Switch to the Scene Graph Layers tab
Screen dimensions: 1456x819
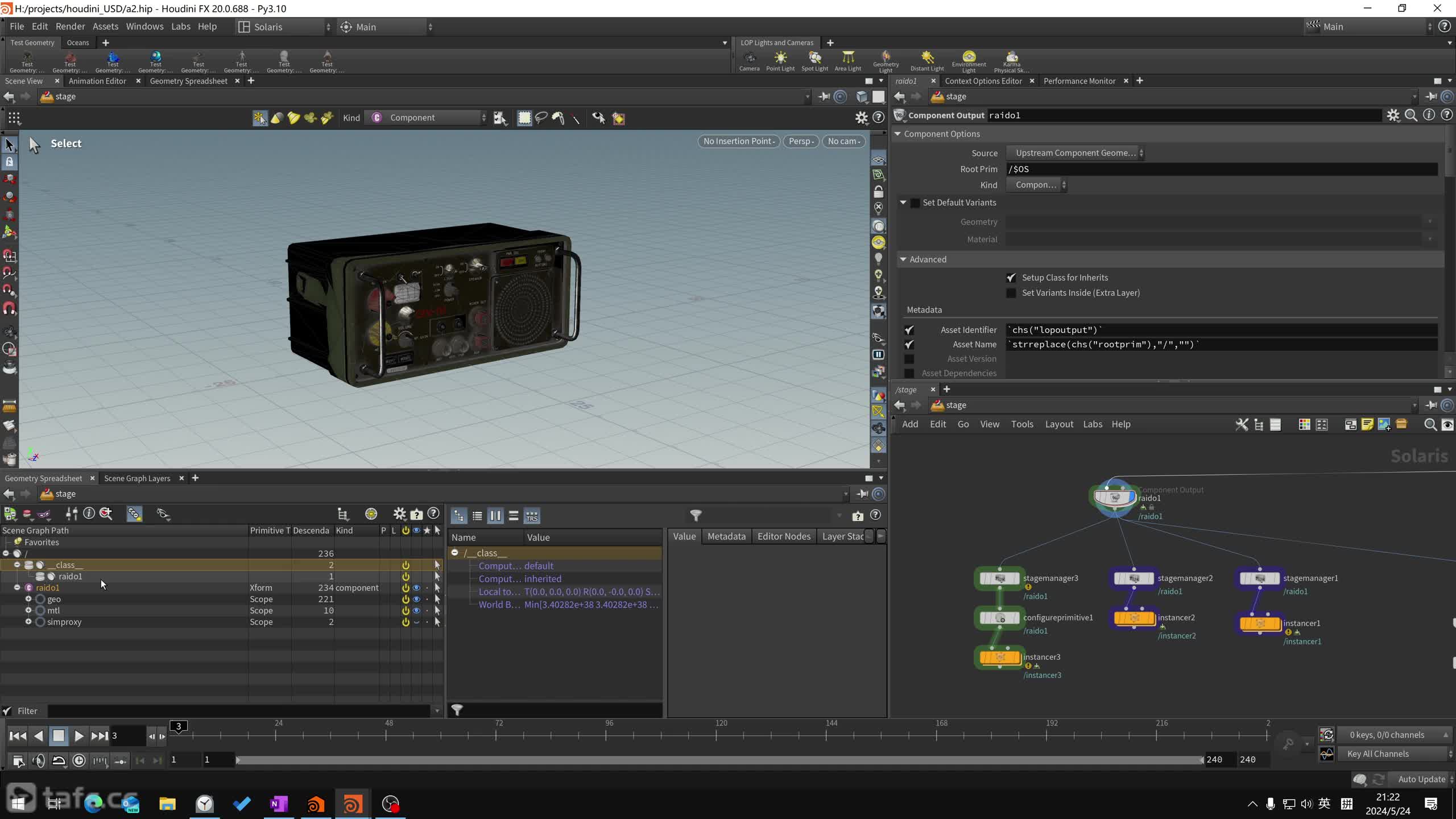137,478
